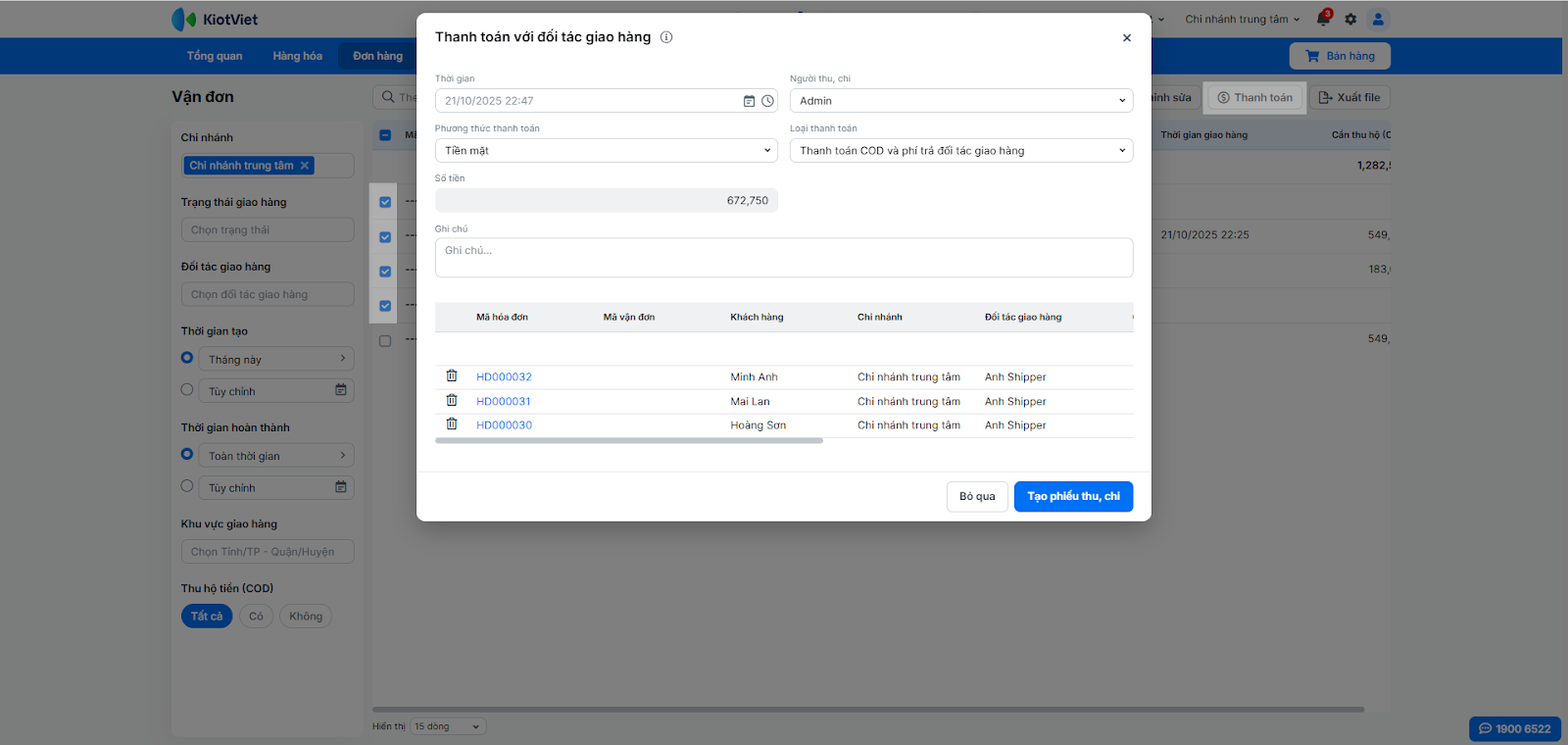This screenshot has width=1568, height=745.
Task: Click the Tạo phiếu thu, chi button
Action: (1073, 496)
